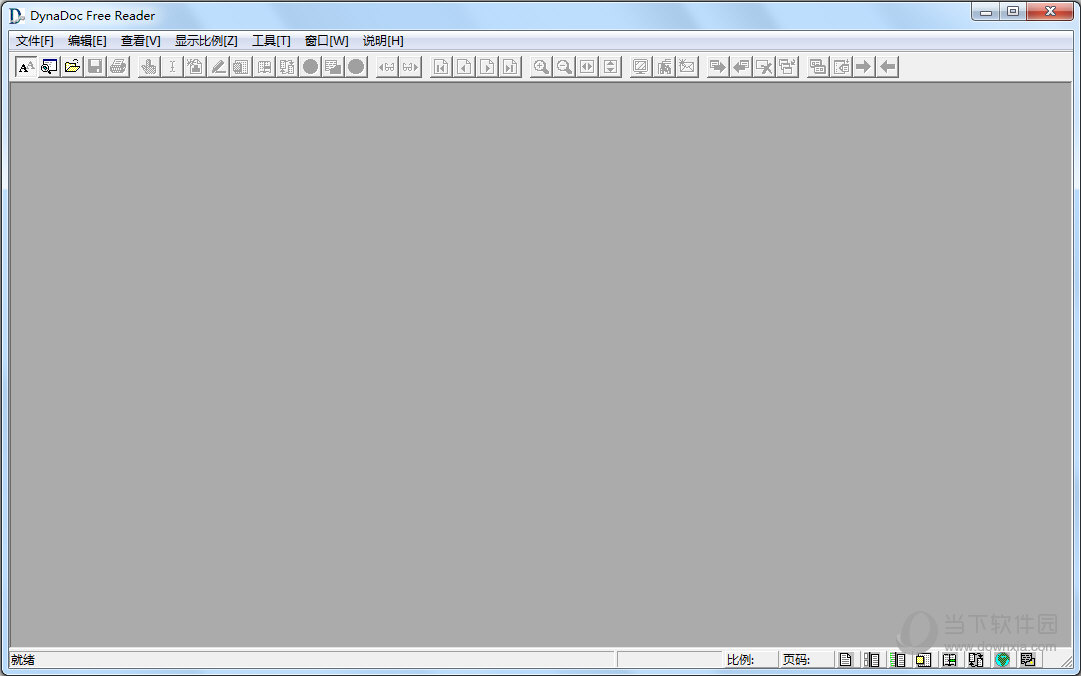Click the open folder icon in toolbar

click(72, 67)
